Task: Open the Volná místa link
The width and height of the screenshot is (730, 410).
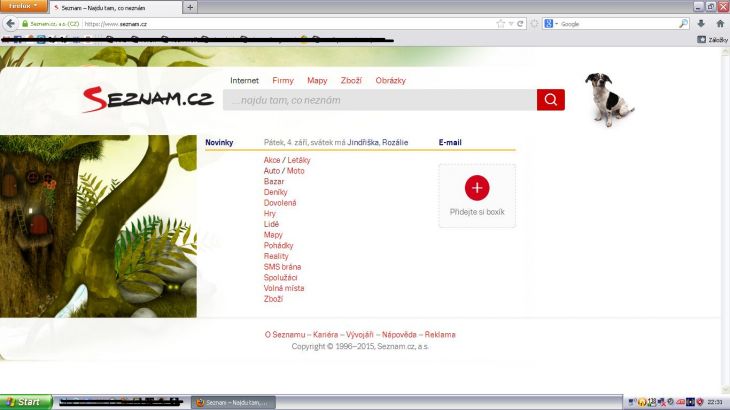Action: click(x=284, y=289)
